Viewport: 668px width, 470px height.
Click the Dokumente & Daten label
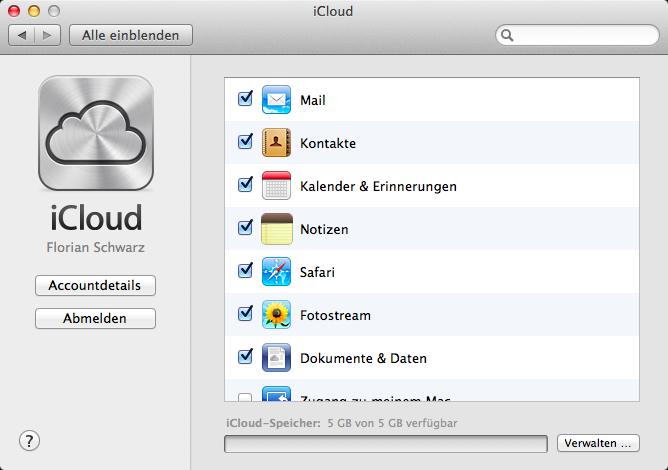pos(363,358)
